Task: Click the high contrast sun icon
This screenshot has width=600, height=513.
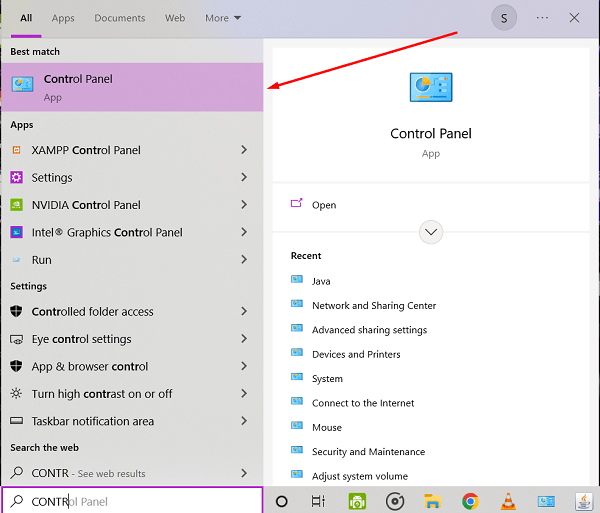Action: pos(16,394)
